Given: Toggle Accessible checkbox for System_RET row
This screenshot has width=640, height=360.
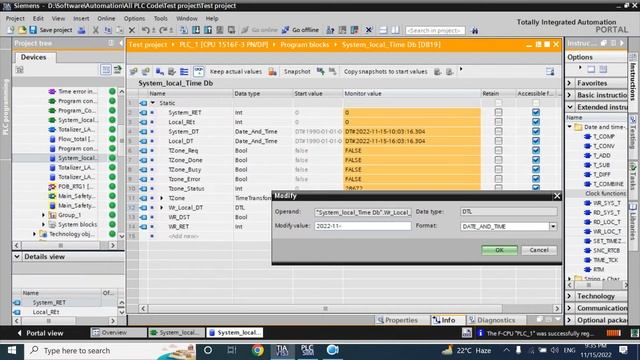Looking at the screenshot, I should pos(536,112).
